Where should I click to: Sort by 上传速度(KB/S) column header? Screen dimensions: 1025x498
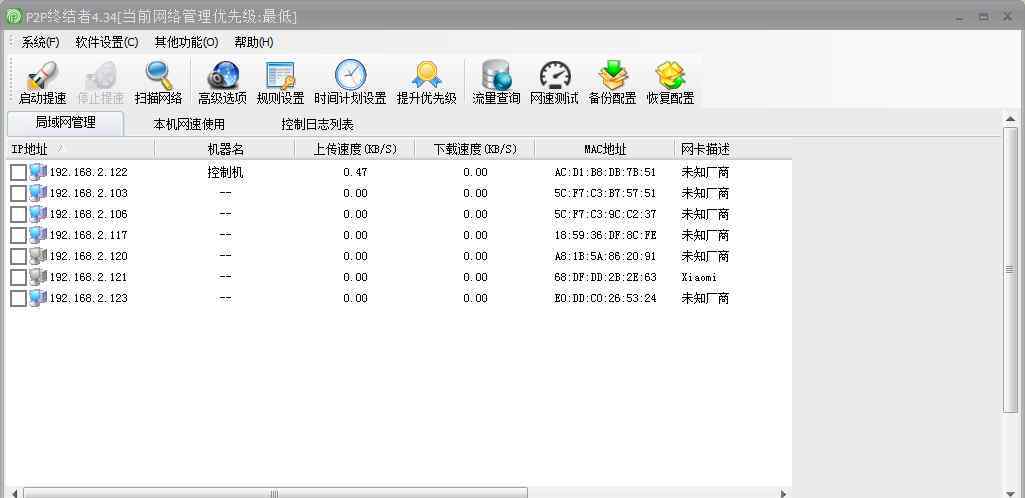355,149
